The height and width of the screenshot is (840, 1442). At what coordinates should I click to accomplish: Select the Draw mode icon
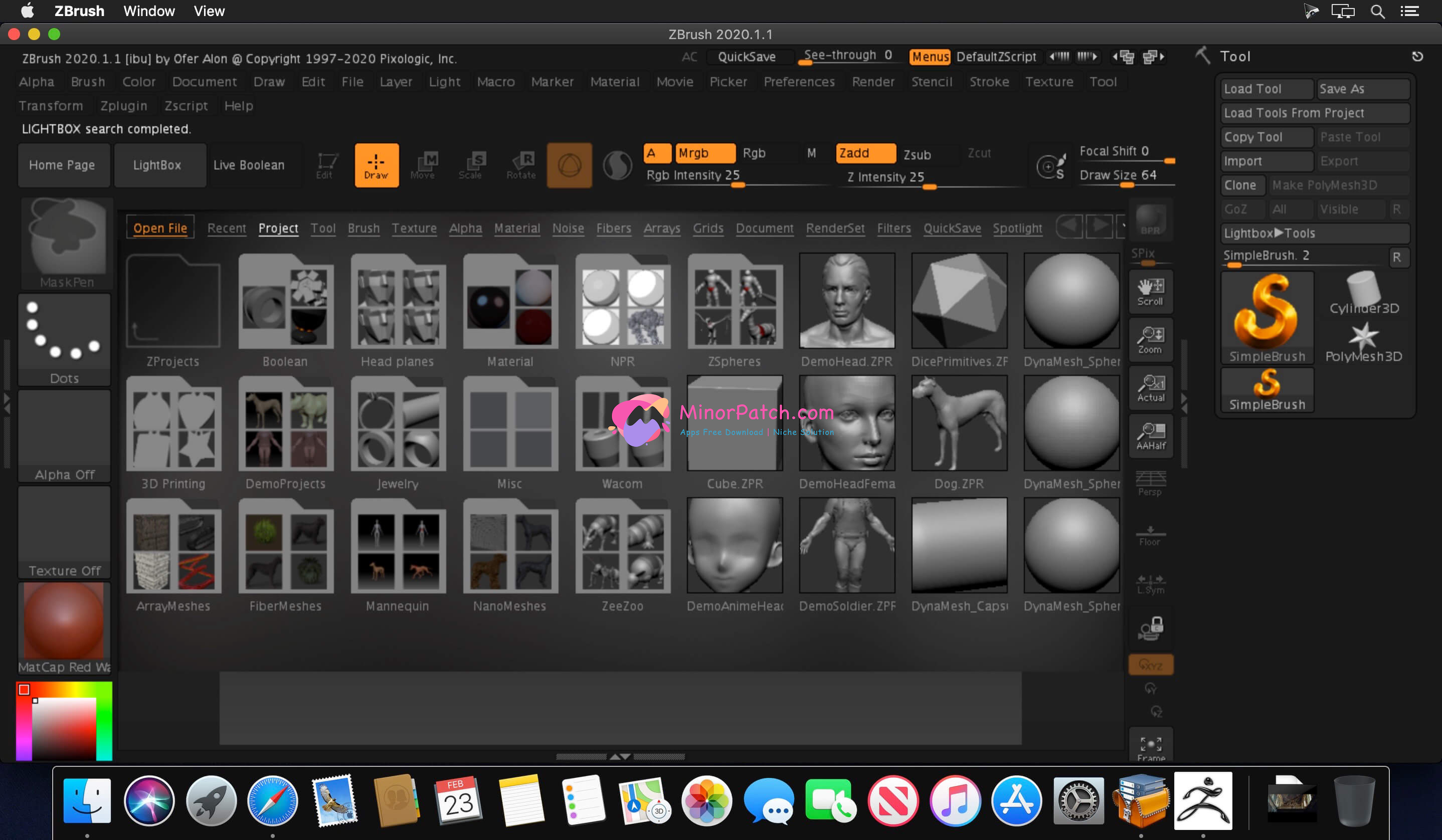377,163
